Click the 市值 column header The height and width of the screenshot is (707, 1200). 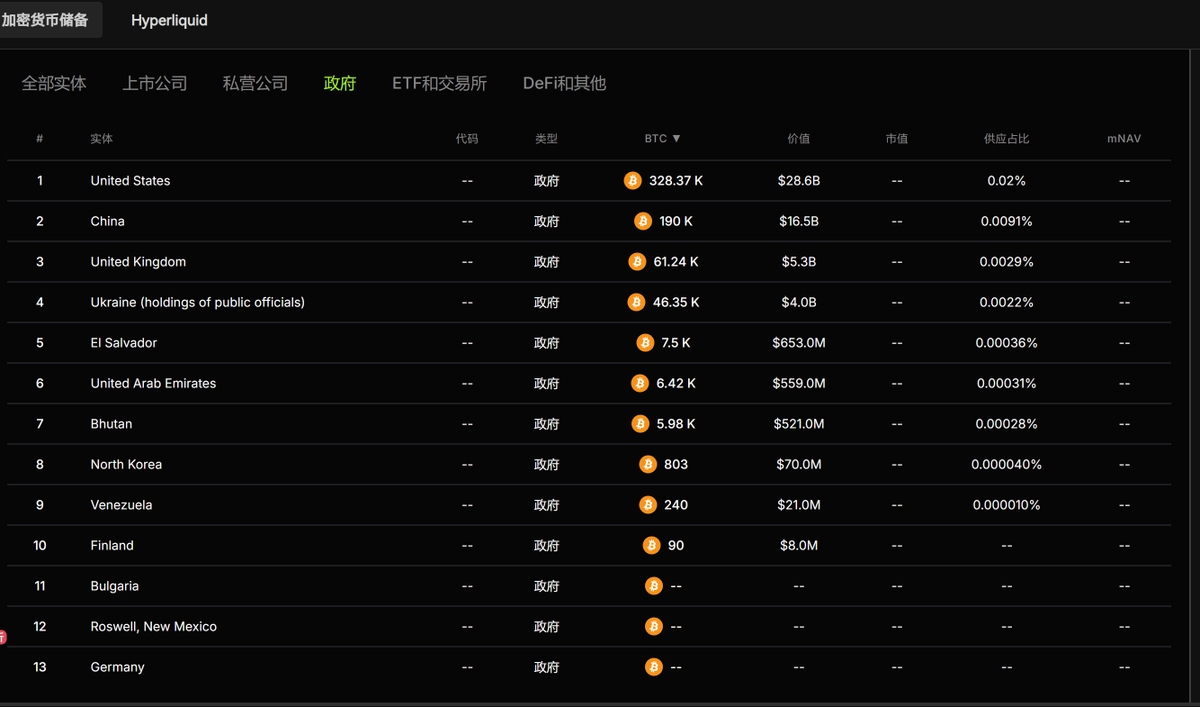896,139
